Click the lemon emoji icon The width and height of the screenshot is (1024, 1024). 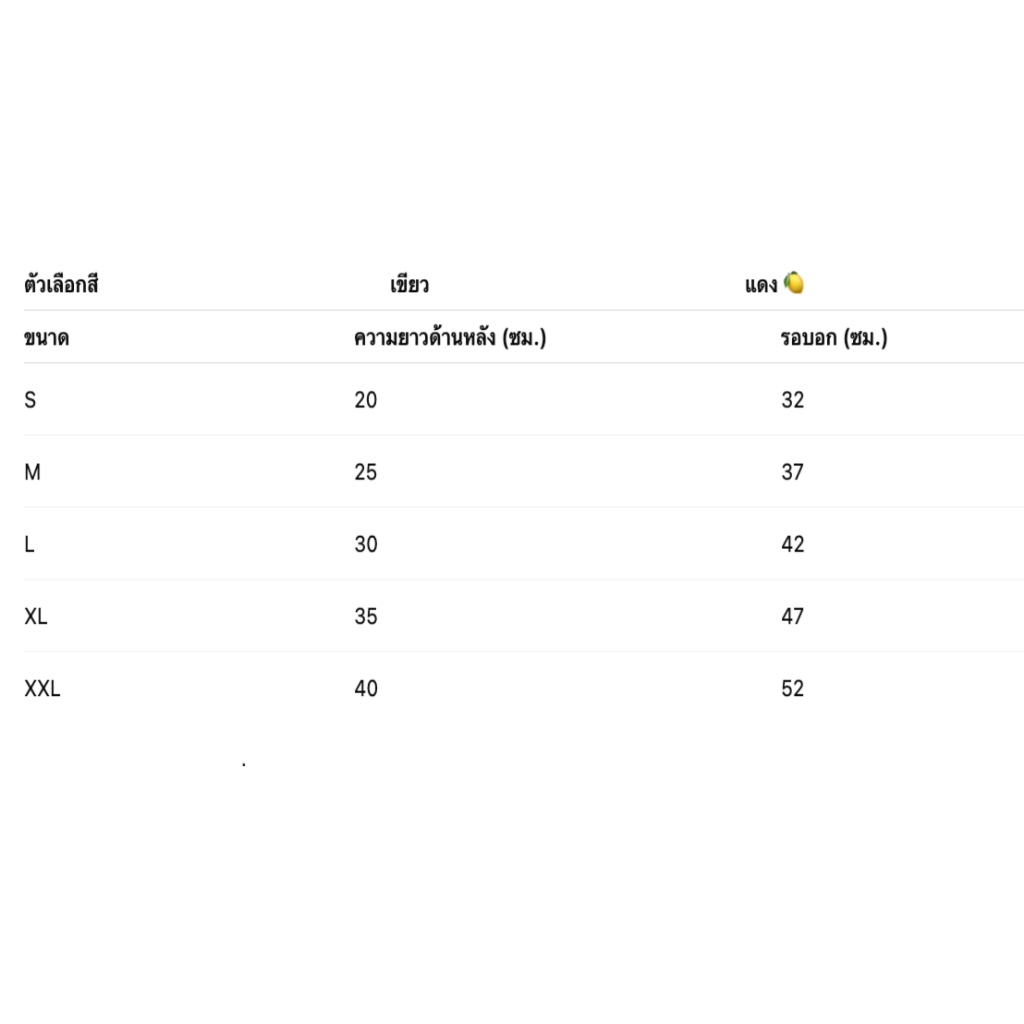coord(793,283)
